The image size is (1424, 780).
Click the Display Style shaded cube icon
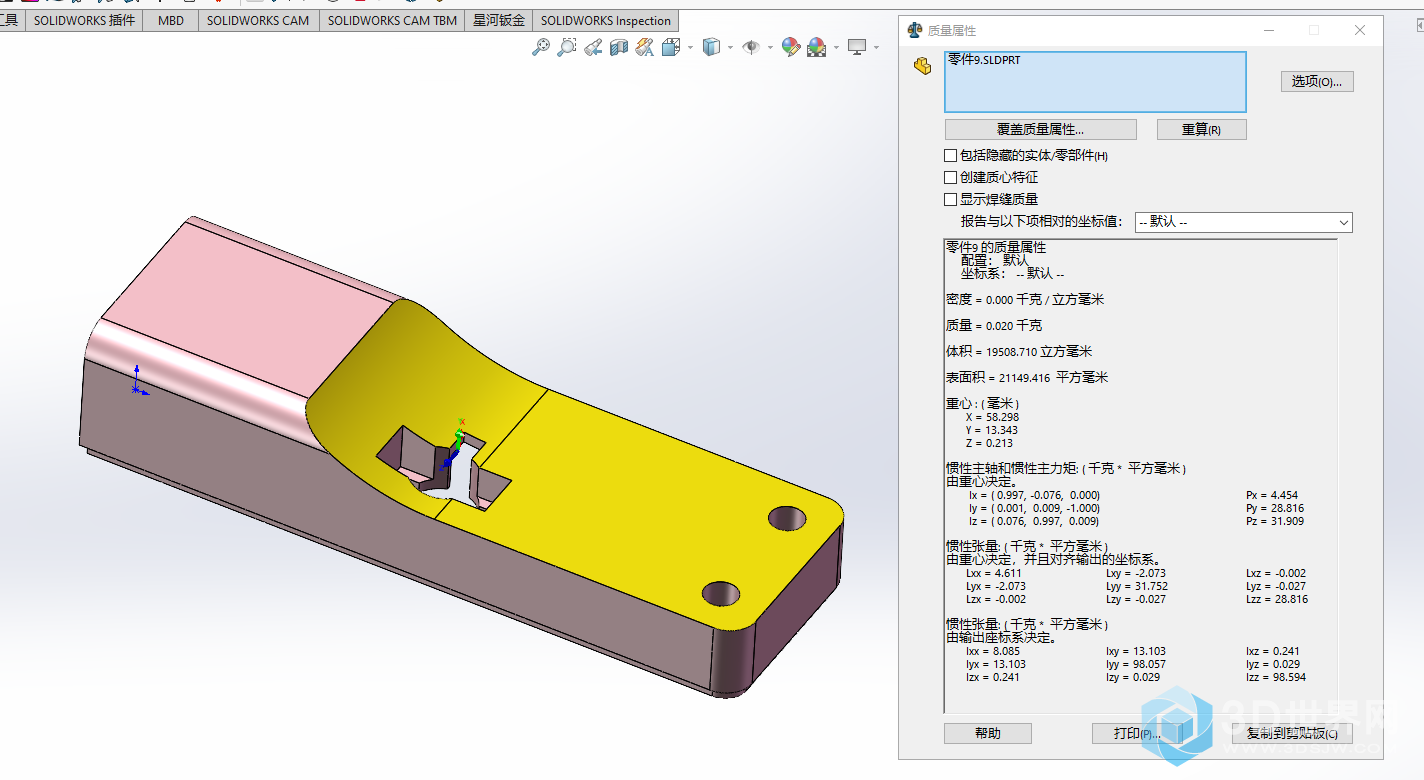click(711, 46)
